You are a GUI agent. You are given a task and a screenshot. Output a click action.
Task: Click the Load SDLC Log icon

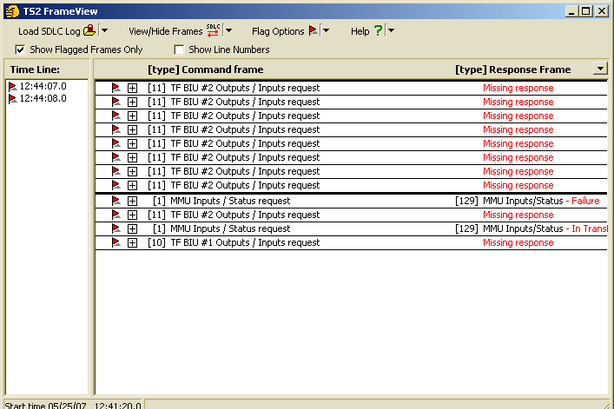coord(91,31)
